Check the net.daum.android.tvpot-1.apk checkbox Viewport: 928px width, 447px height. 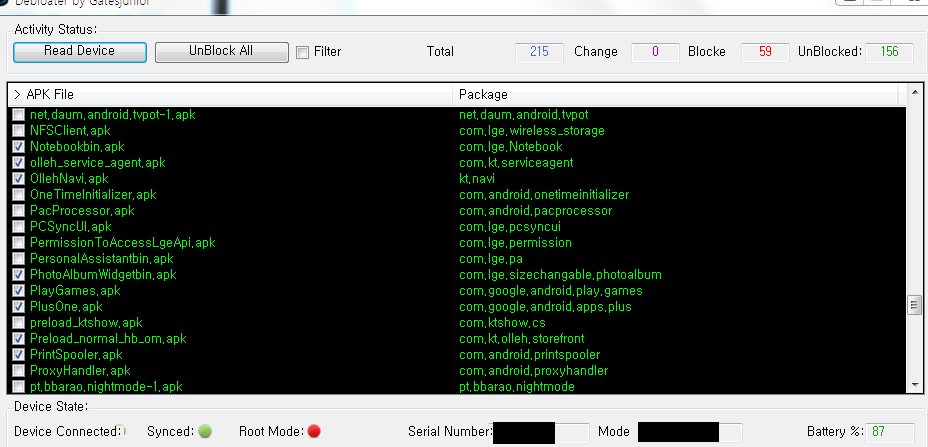(x=19, y=114)
